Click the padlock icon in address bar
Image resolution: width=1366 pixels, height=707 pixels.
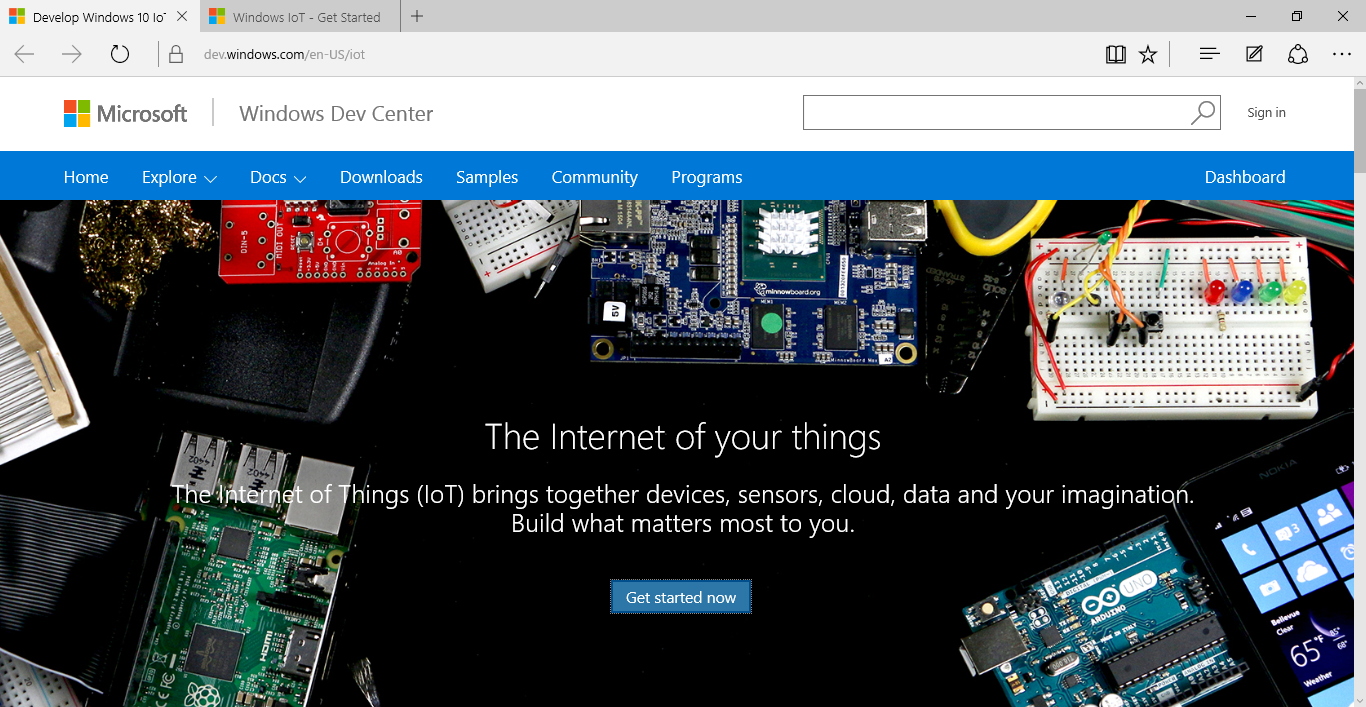(176, 54)
